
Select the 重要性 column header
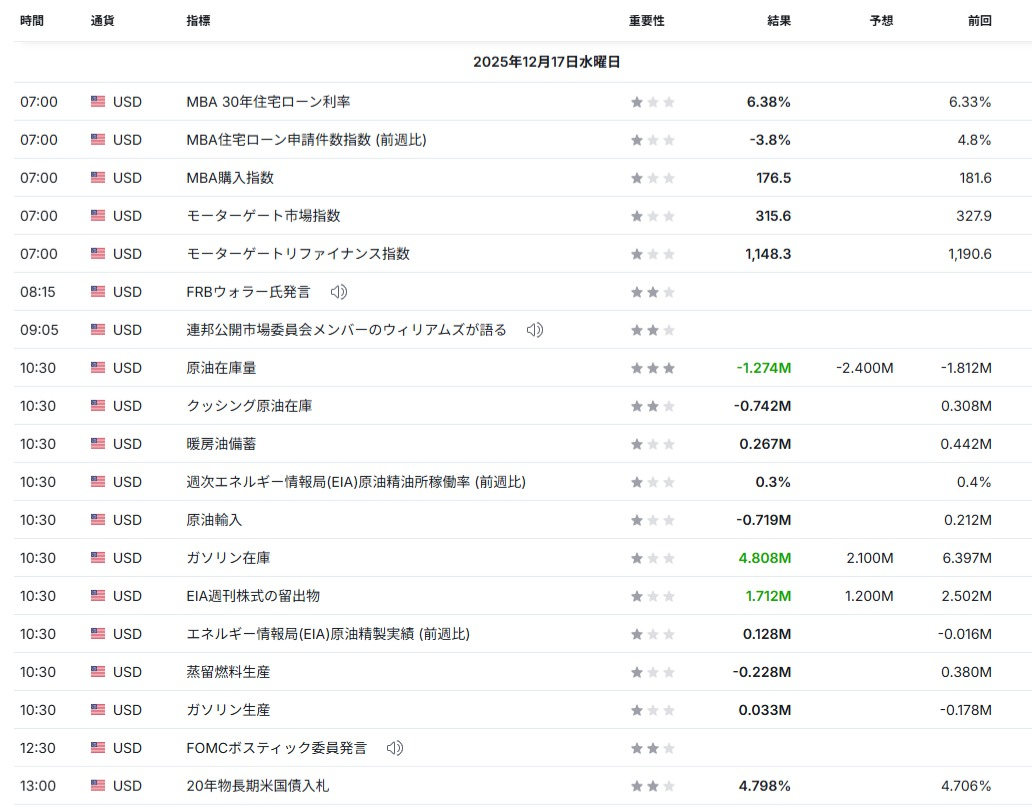point(646,21)
